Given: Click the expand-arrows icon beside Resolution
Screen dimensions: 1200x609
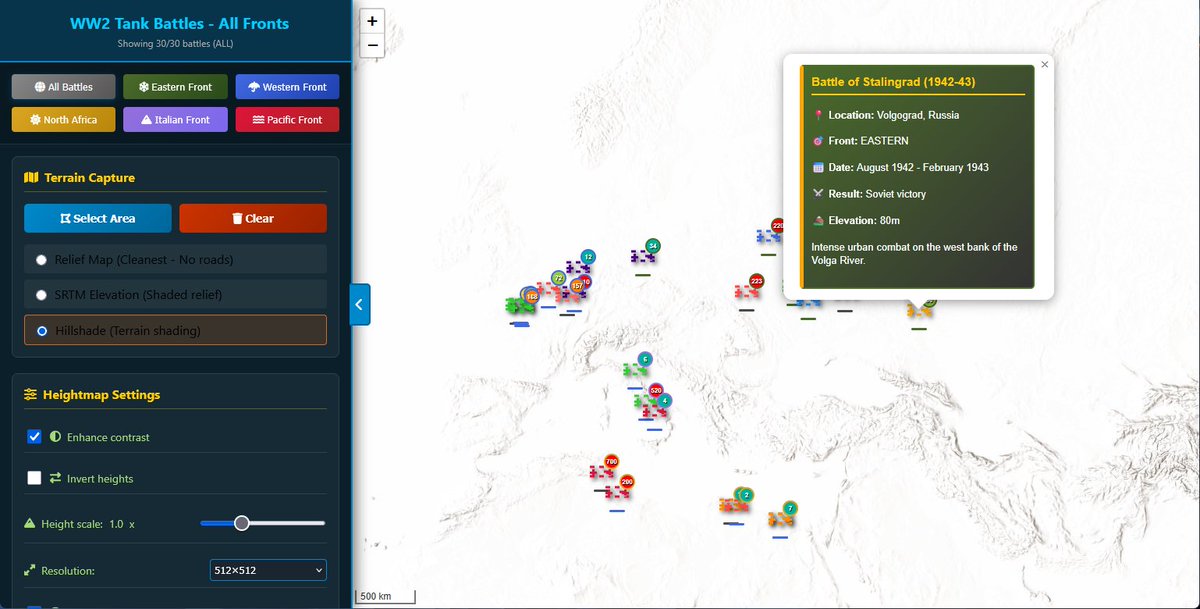Looking at the screenshot, I should pos(29,571).
